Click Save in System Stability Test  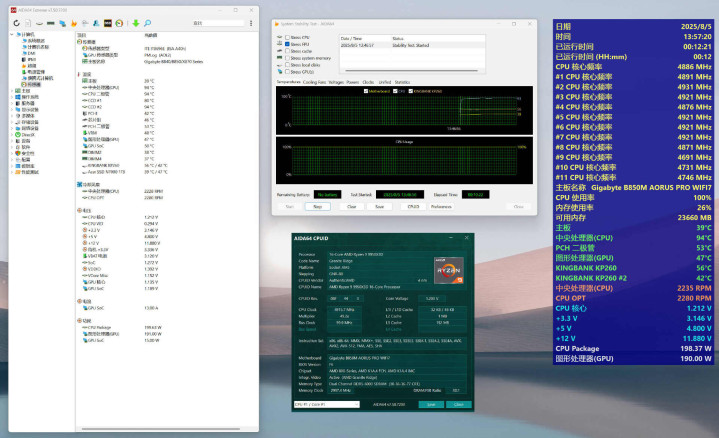(x=380, y=207)
